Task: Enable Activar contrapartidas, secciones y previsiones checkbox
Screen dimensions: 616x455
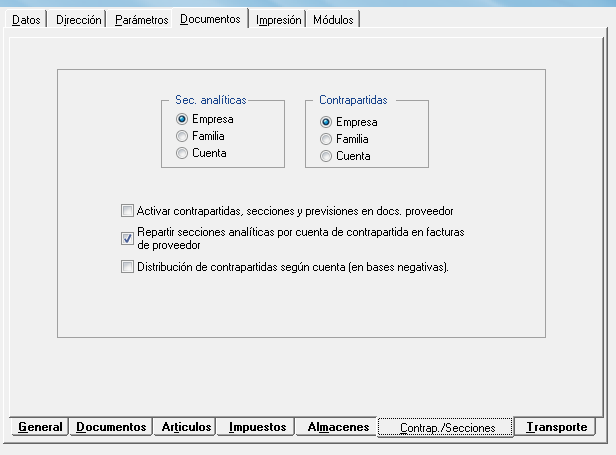Action: [x=127, y=211]
